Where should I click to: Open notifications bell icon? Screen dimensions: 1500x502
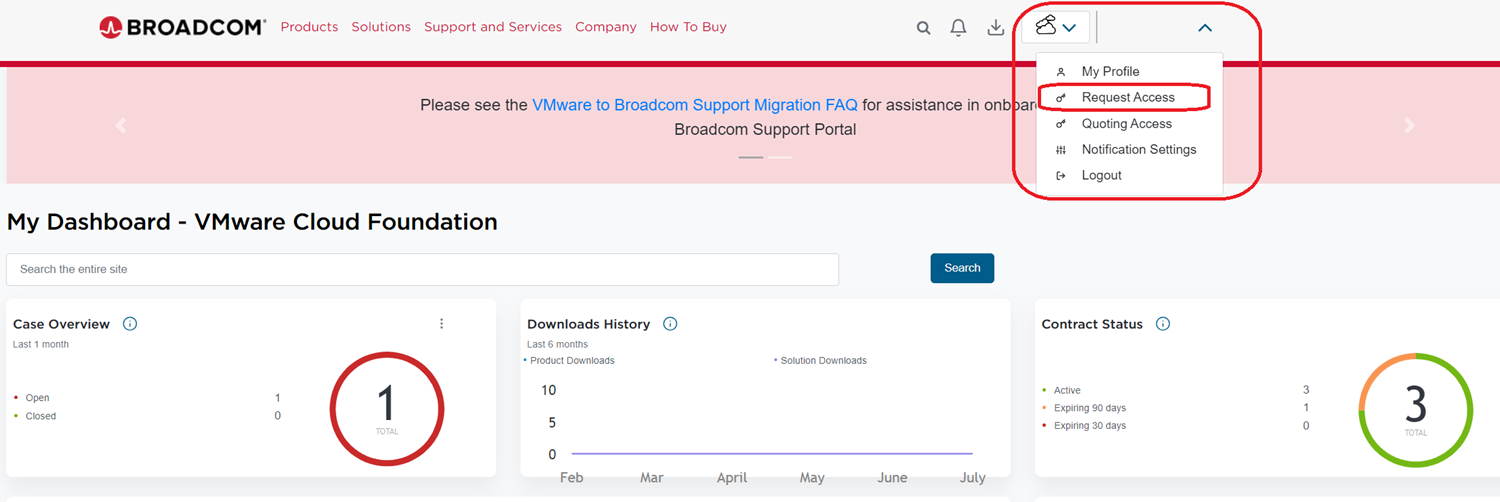click(958, 28)
